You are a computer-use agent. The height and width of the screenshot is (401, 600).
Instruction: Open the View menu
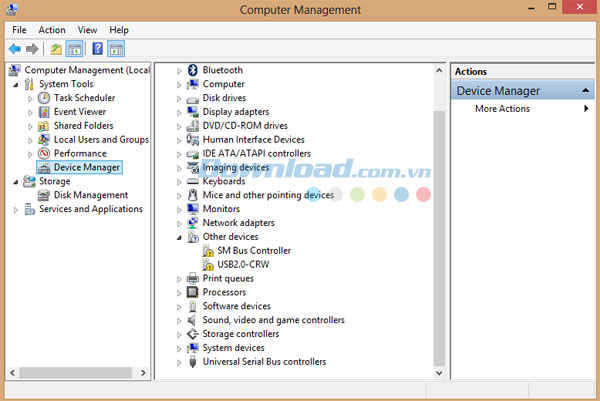(x=87, y=30)
